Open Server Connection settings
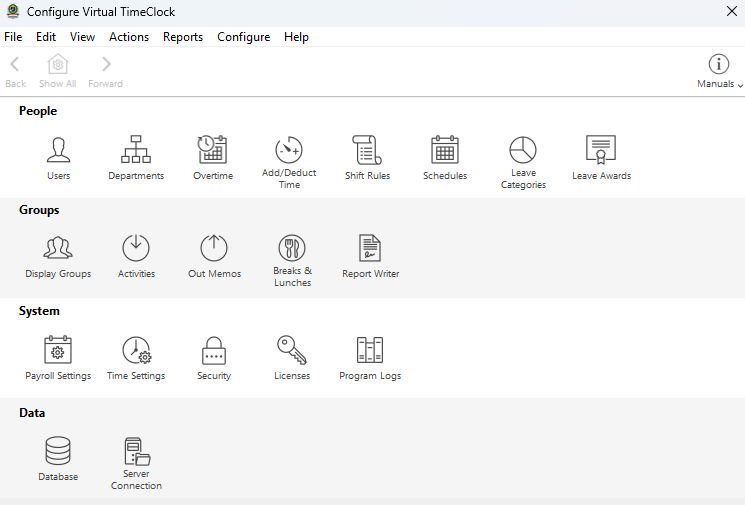Viewport: 745px width, 505px height. (136, 464)
